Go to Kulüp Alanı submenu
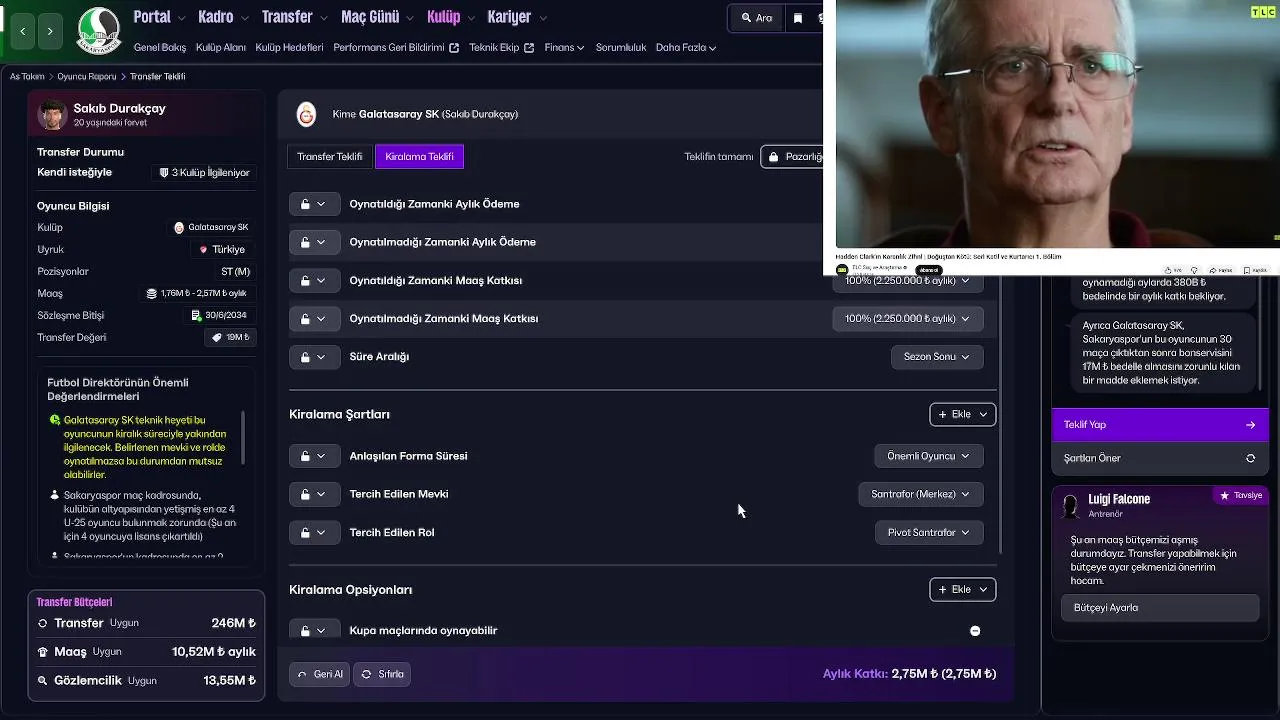Screen dimensions: 1280x720 221,47
